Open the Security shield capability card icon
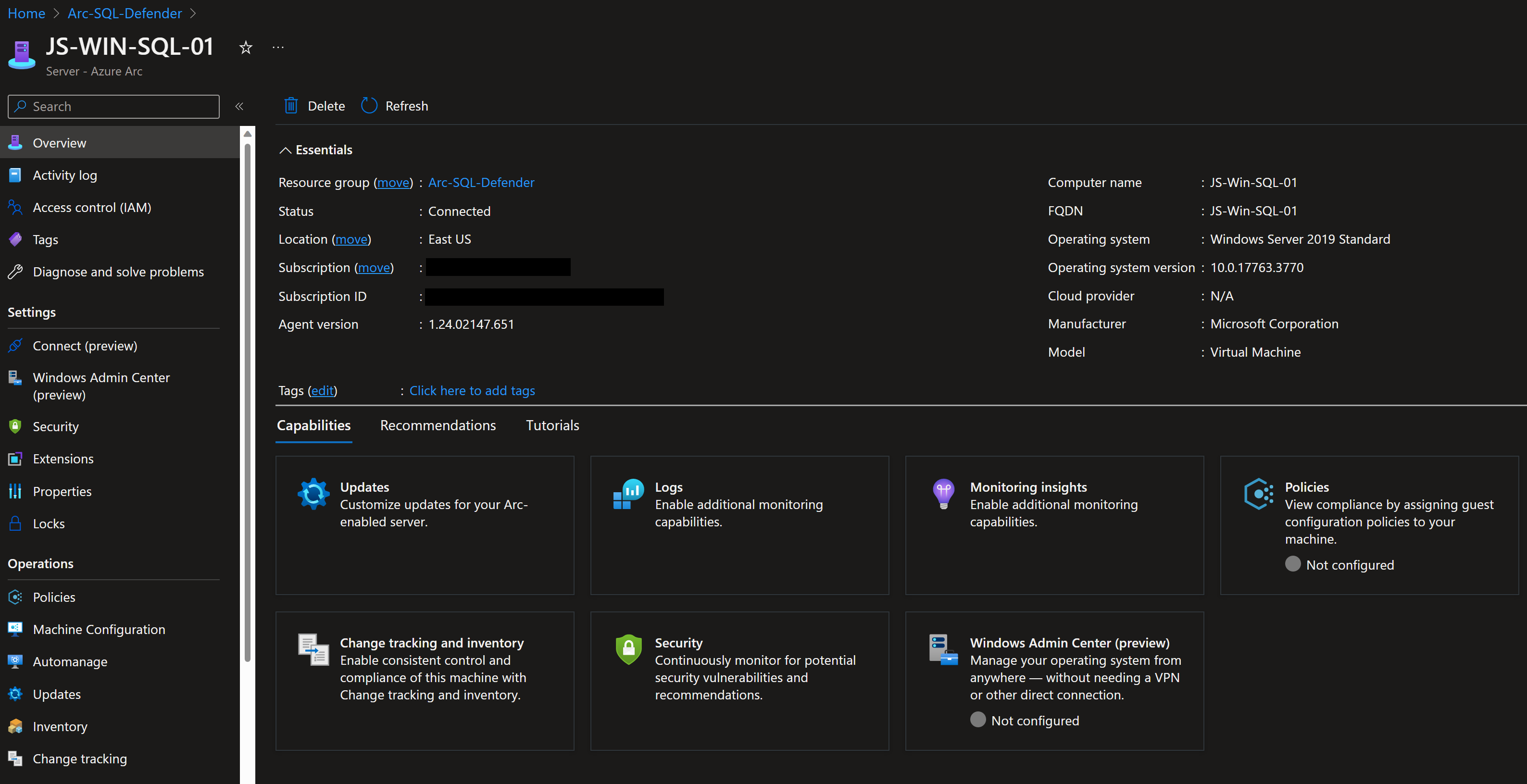The width and height of the screenshot is (1527, 784). (628, 649)
